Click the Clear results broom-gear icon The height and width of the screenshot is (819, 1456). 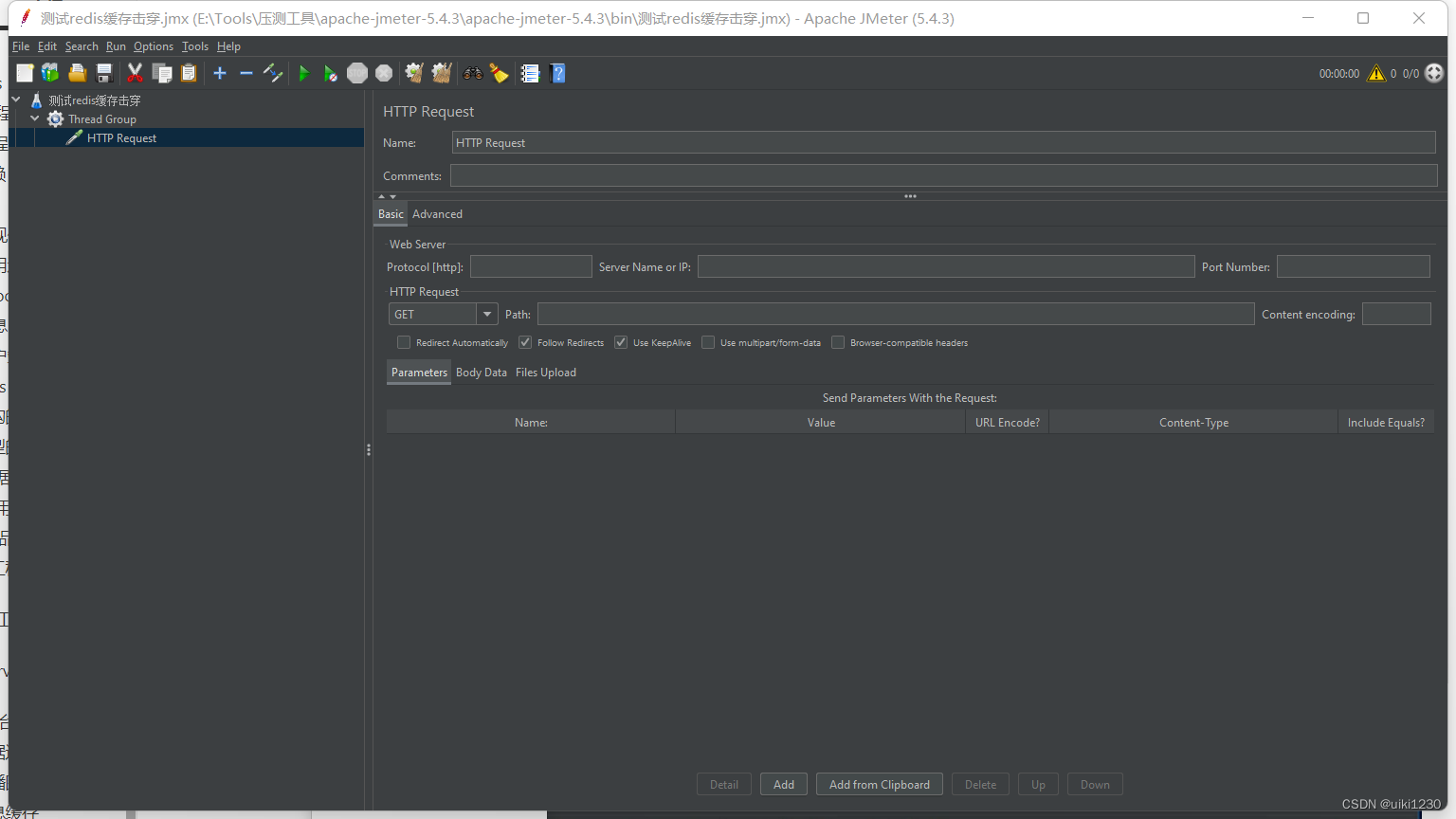(414, 73)
